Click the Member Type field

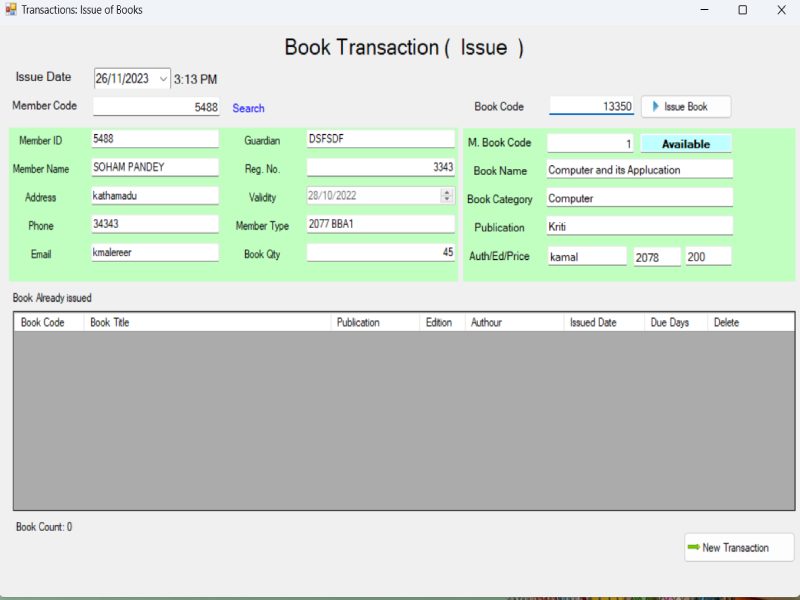pyautogui.click(x=380, y=224)
